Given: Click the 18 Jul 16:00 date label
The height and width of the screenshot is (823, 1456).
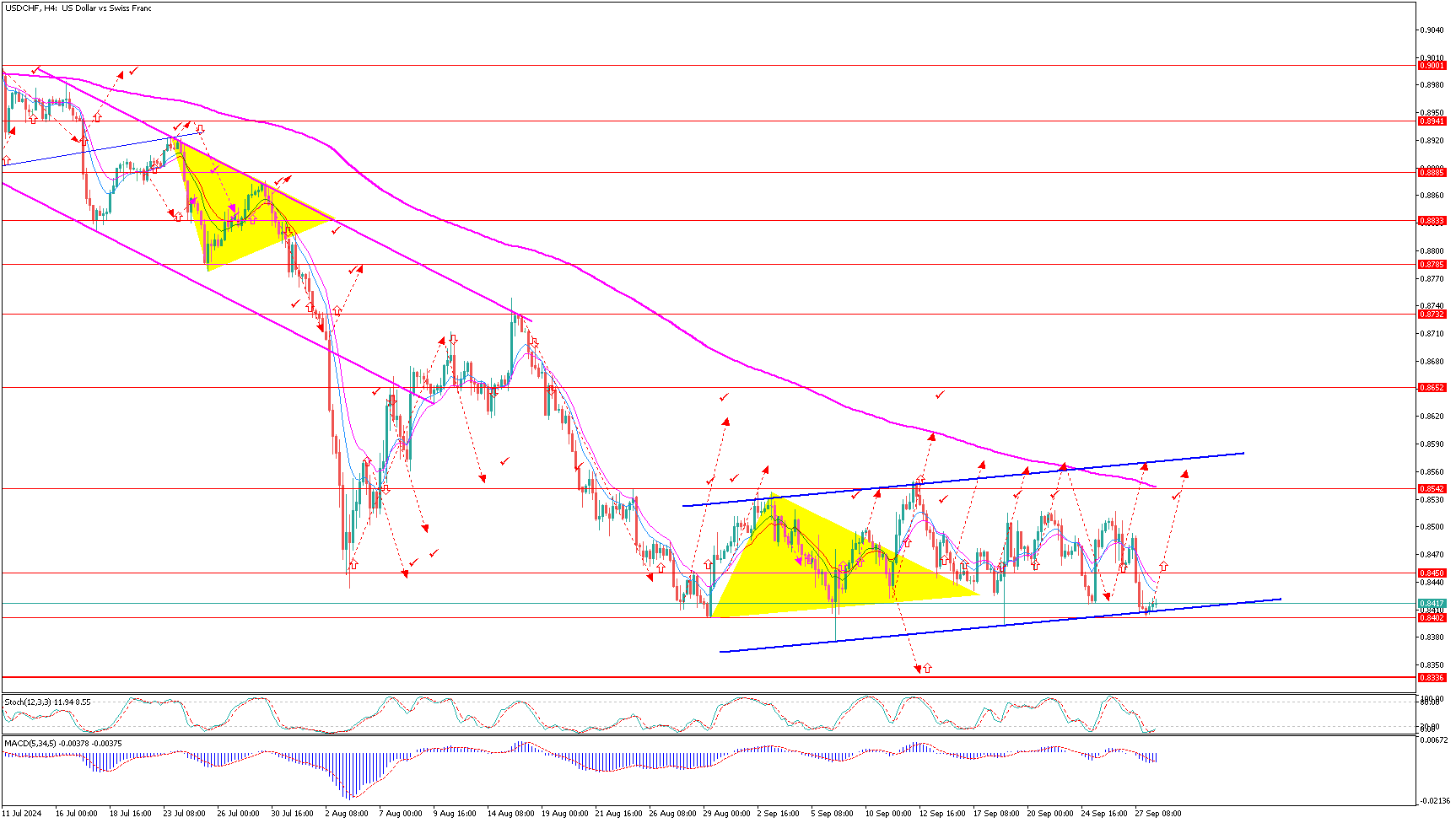Looking at the screenshot, I should [x=130, y=814].
